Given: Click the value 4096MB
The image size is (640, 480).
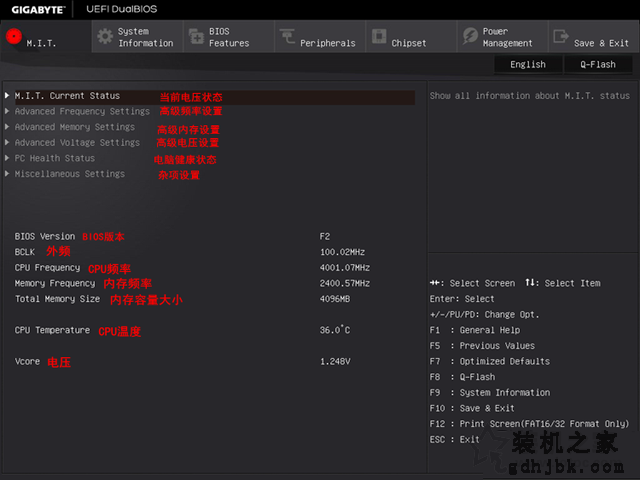Looking at the screenshot, I should pyautogui.click(x=335, y=299).
